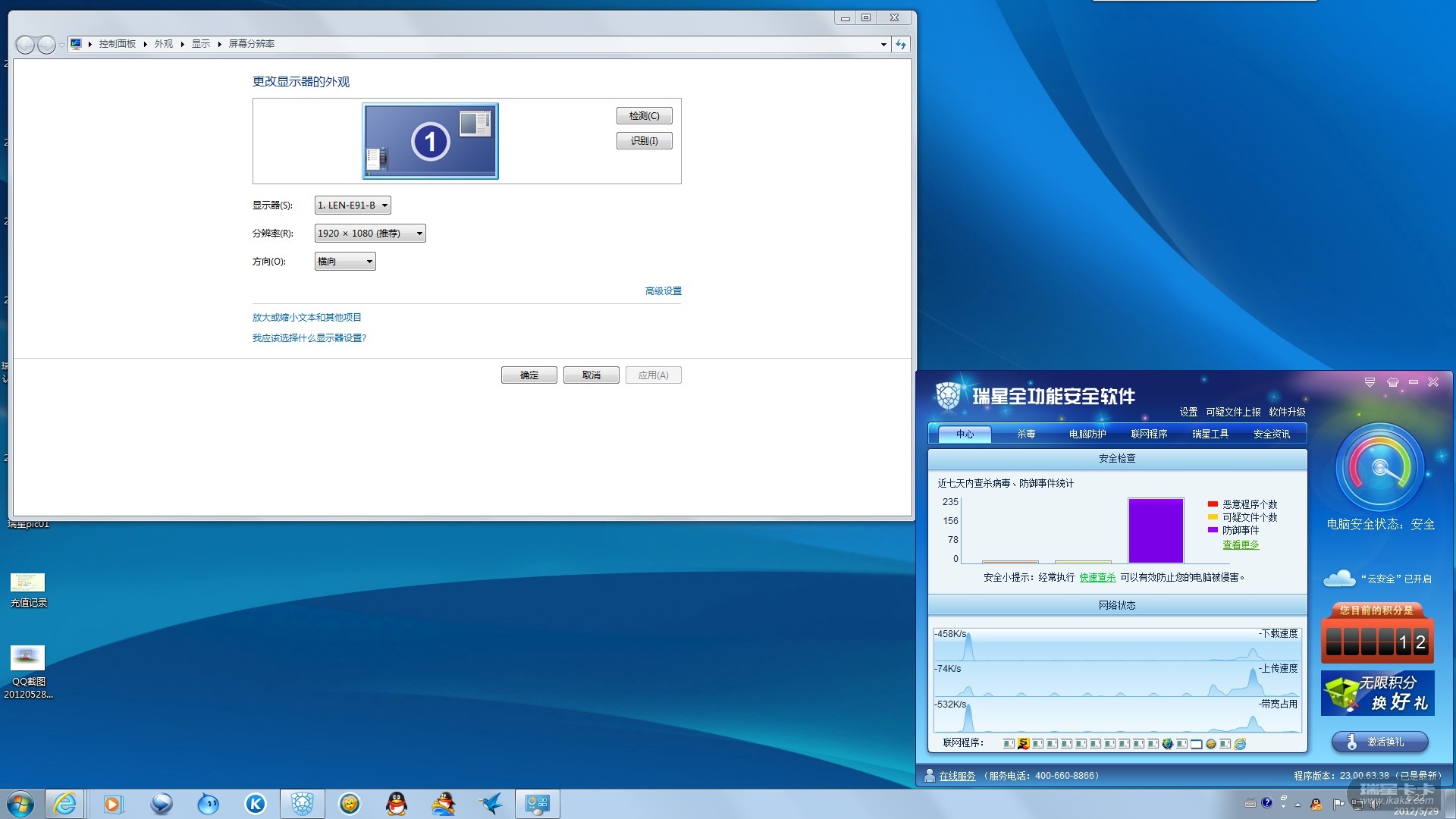Click the Windows Media Player taskbar icon
Viewport: 1456px width, 819px height.
point(112,804)
